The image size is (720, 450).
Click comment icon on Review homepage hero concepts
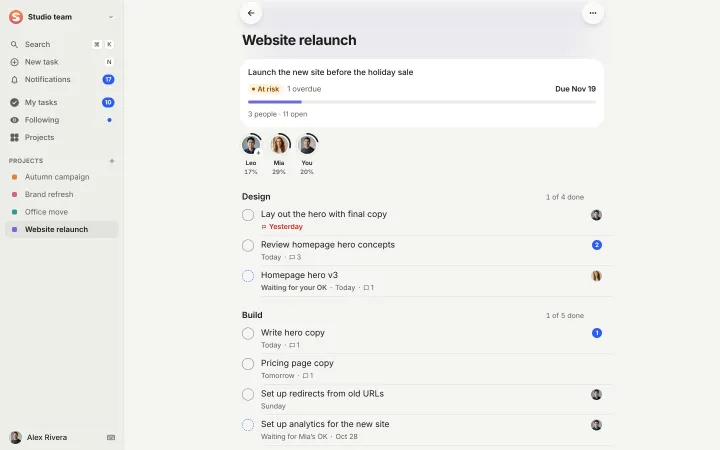[292, 257]
